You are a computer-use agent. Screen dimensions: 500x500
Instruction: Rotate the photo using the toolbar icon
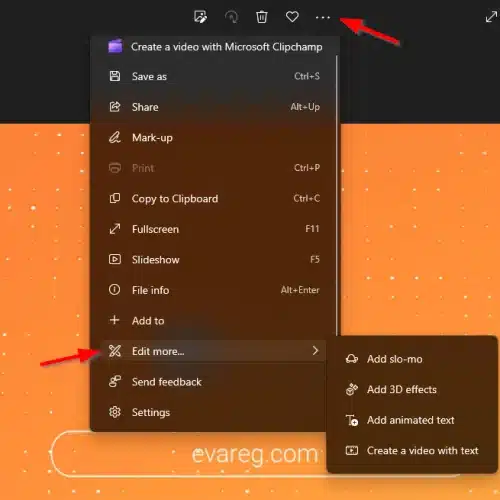231,17
